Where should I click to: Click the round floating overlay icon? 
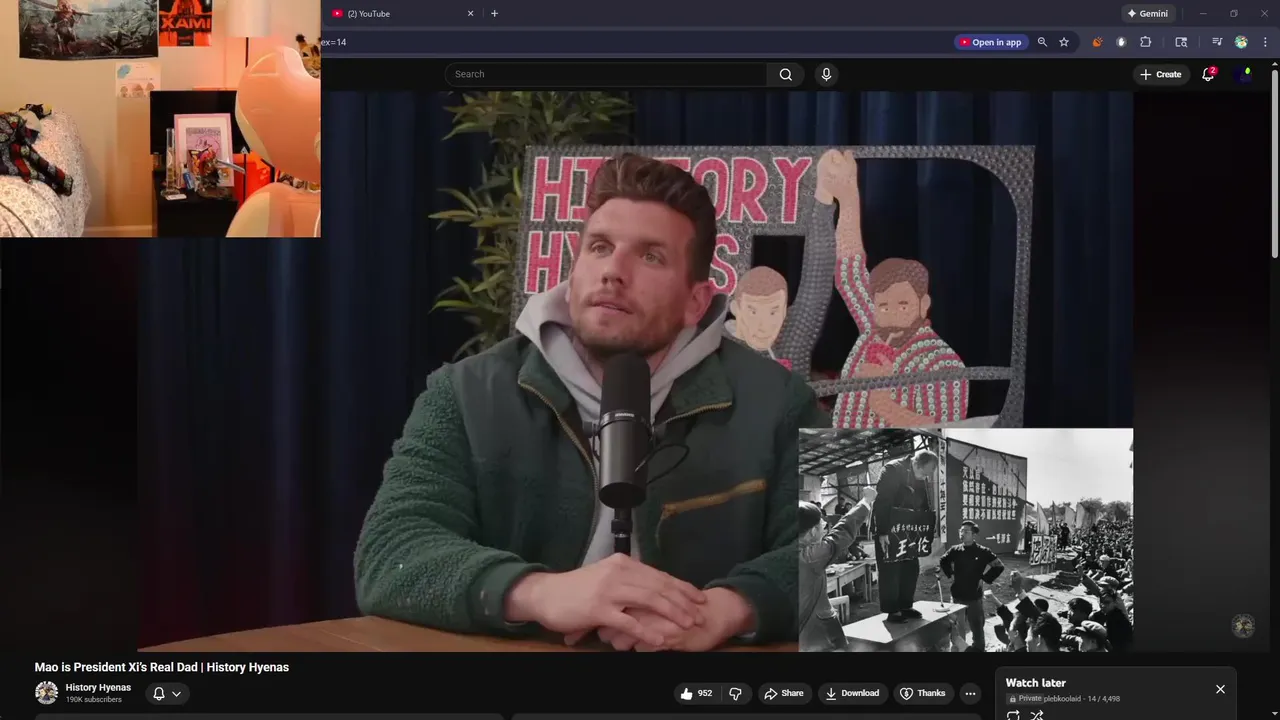[x=1243, y=625]
